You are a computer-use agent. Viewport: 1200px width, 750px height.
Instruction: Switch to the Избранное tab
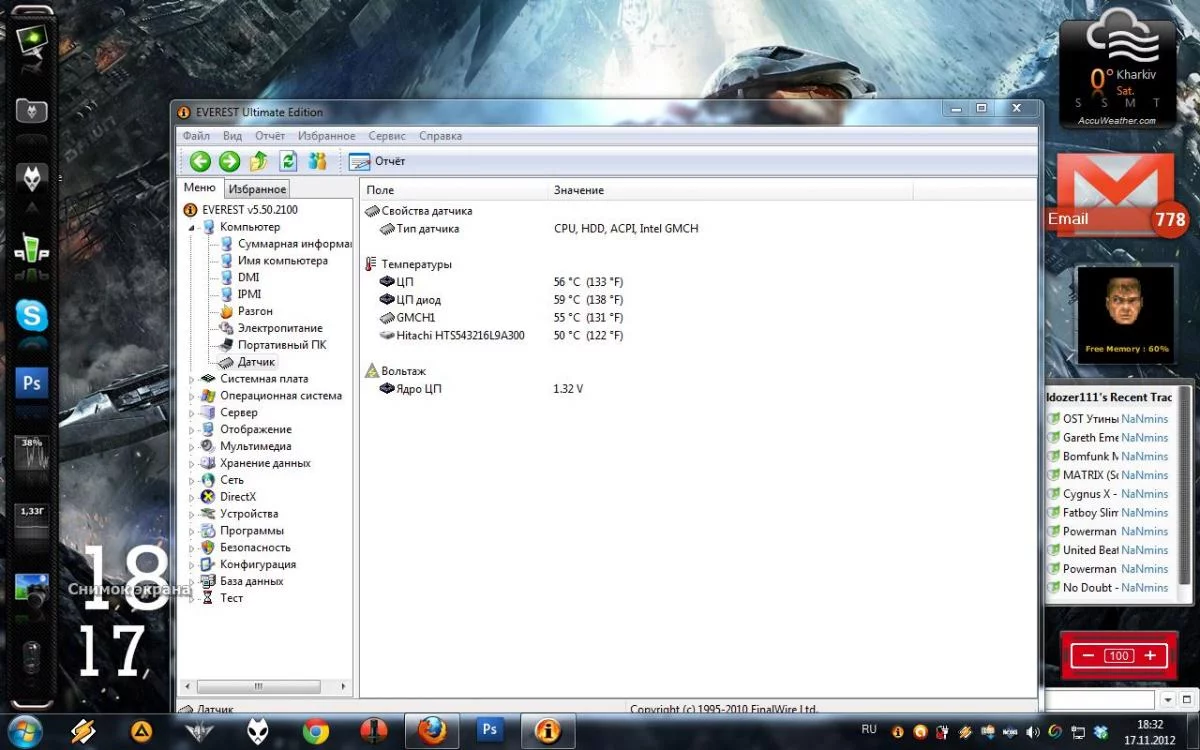point(256,189)
